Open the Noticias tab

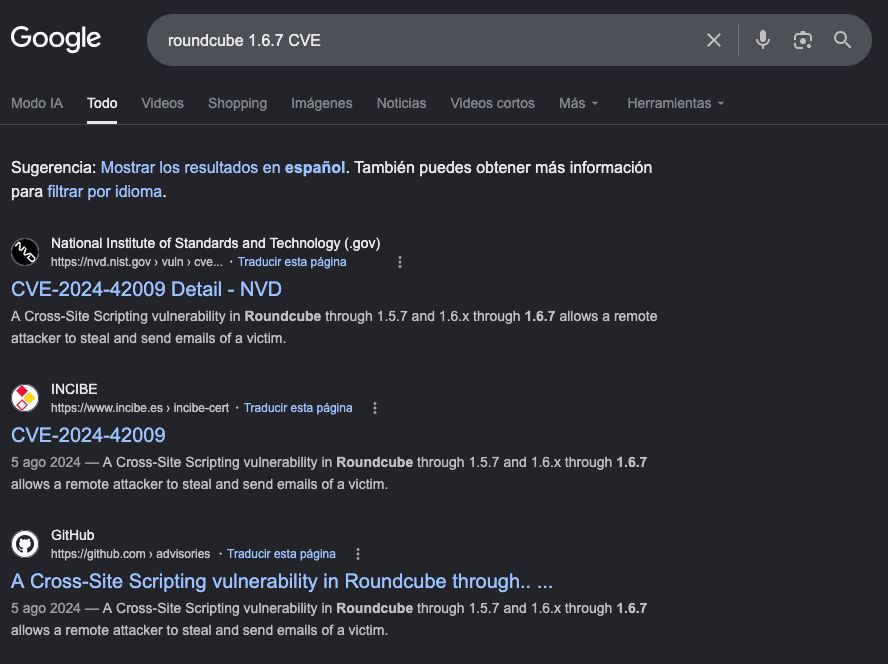click(402, 103)
